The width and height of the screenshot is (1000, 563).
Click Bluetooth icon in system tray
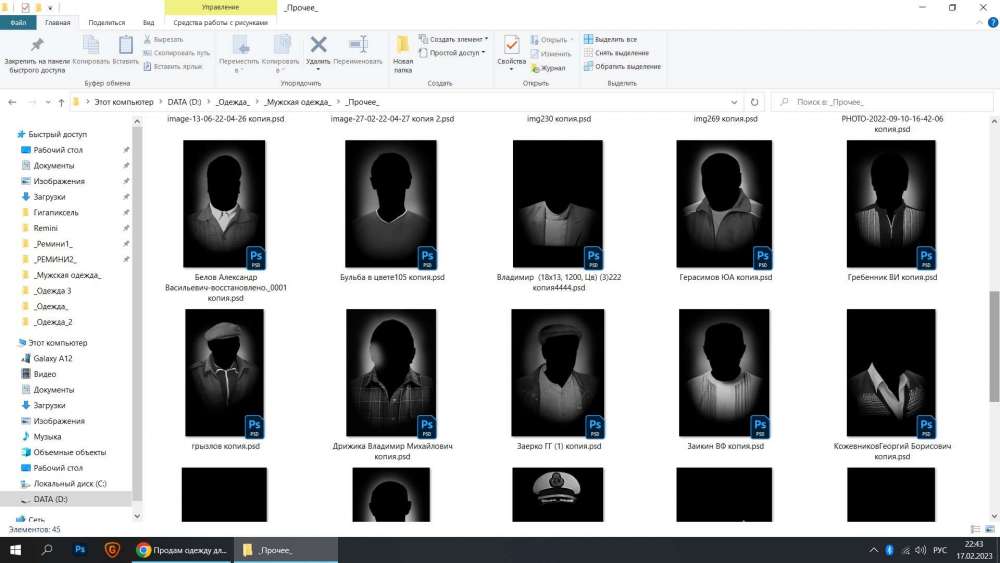click(x=889, y=550)
